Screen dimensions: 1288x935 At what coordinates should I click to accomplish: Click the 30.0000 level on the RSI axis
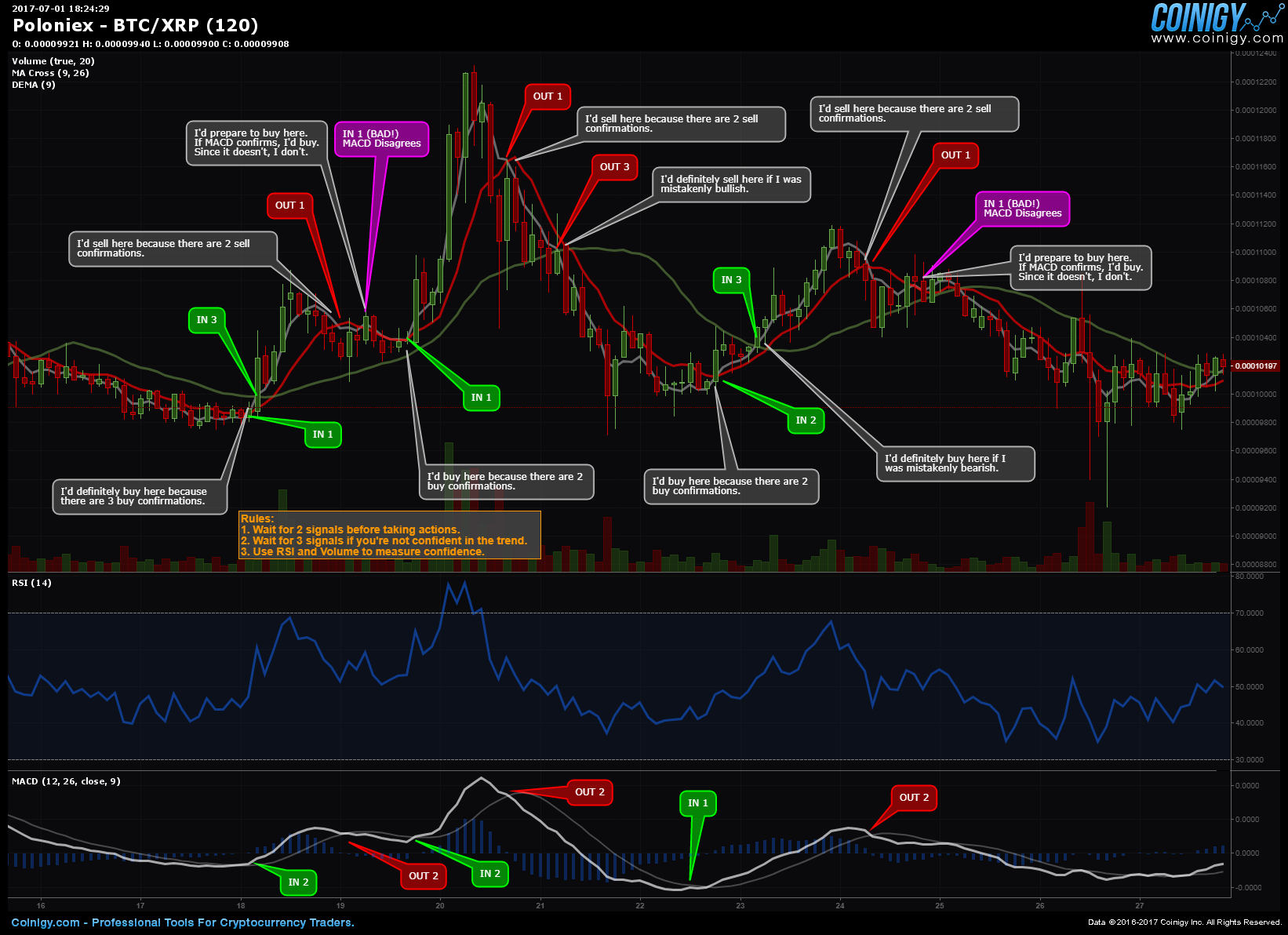[1250, 760]
